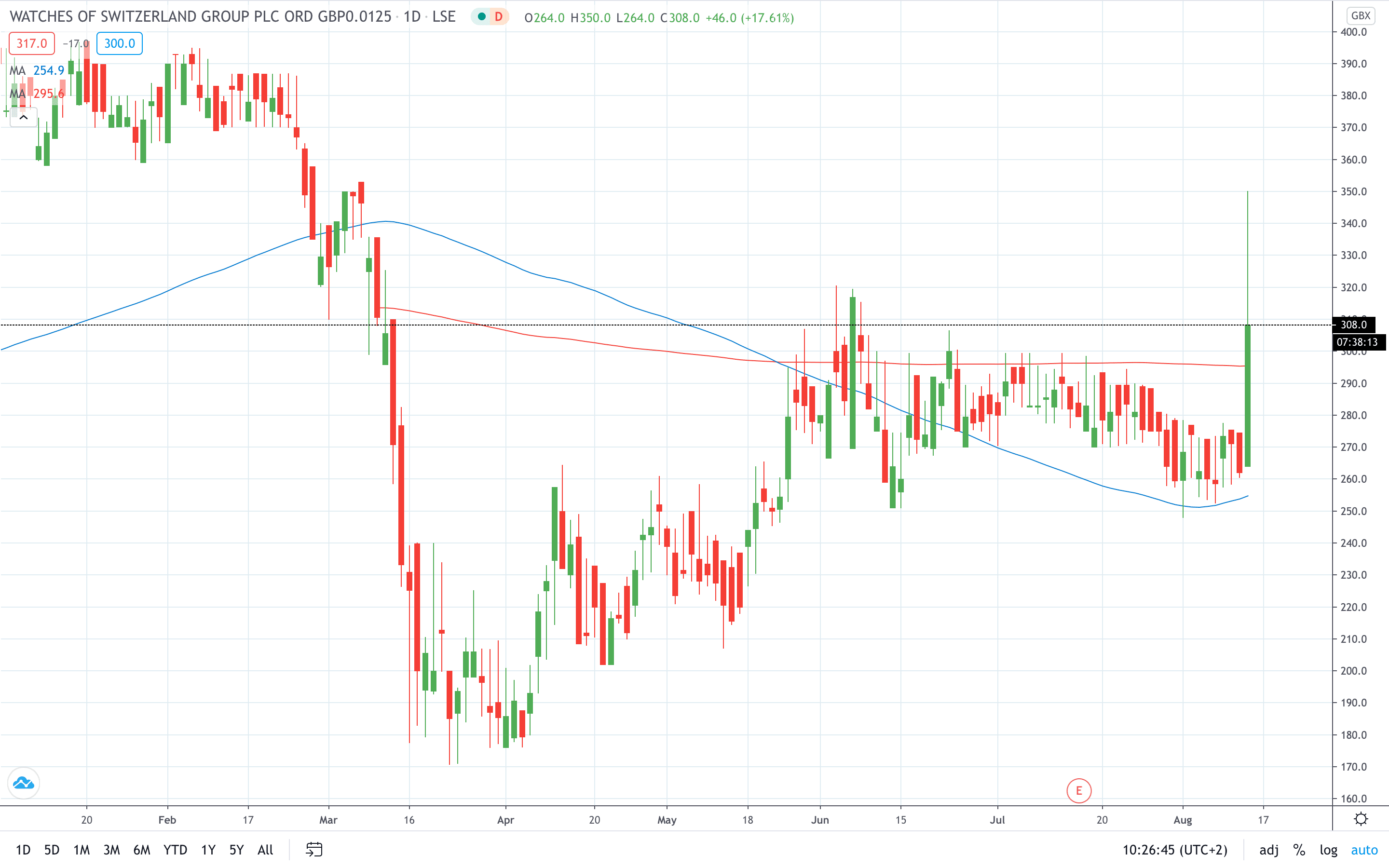This screenshot has height=868, width=1389.
Task: Toggle log scale mode
Action: tap(1328, 850)
